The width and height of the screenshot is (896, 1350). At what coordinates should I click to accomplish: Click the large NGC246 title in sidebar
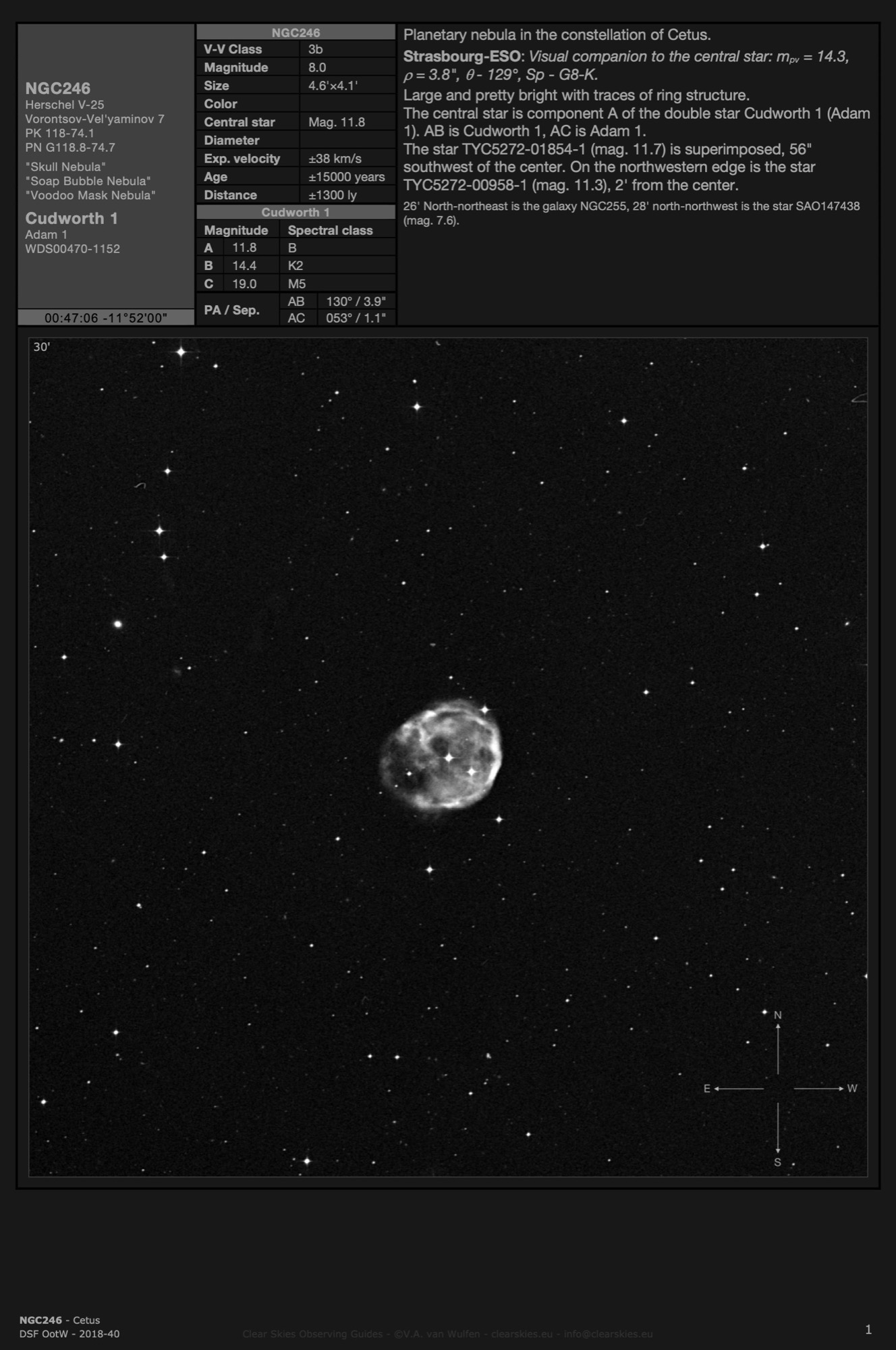(58, 88)
